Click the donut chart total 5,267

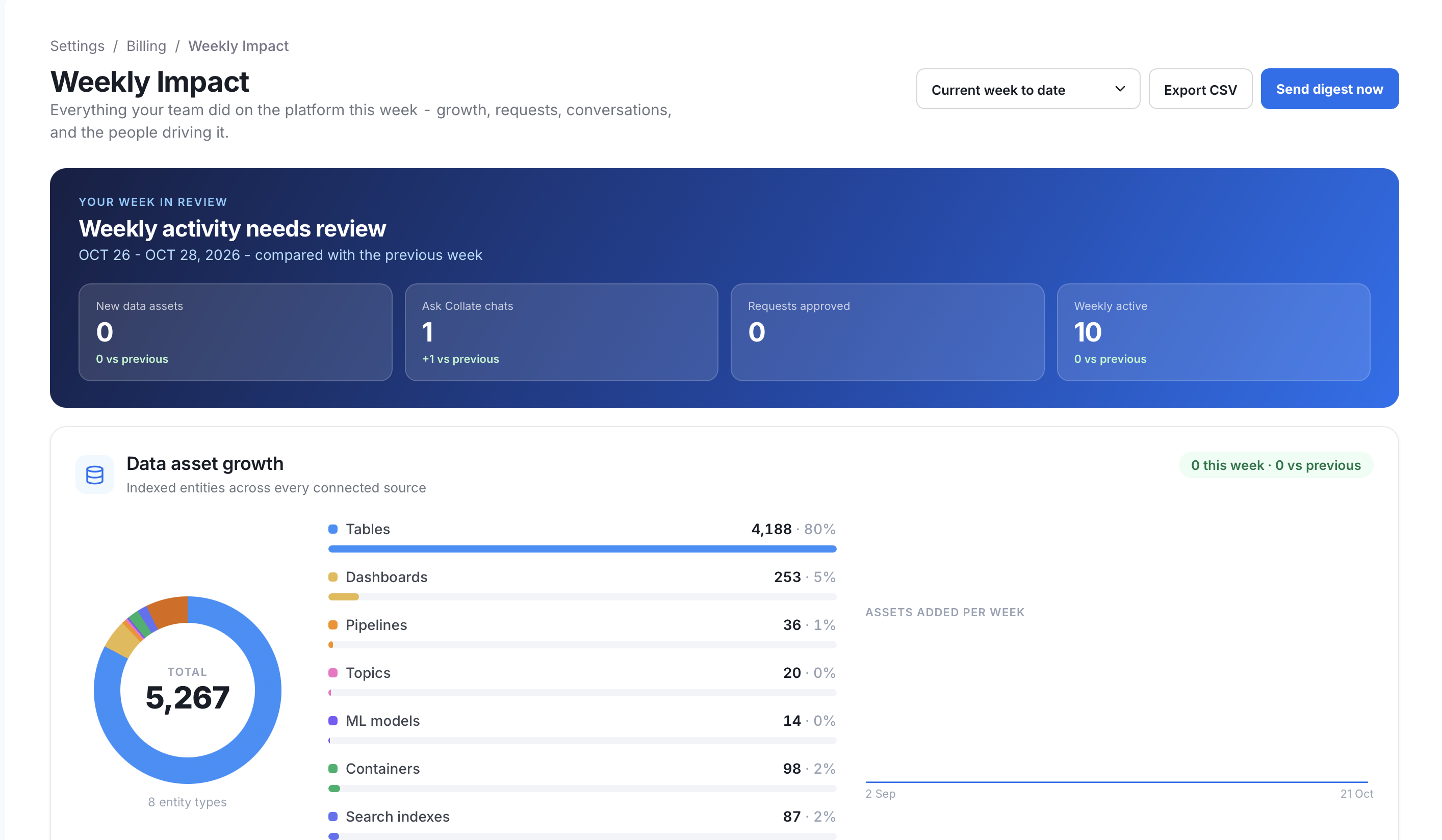(x=188, y=698)
